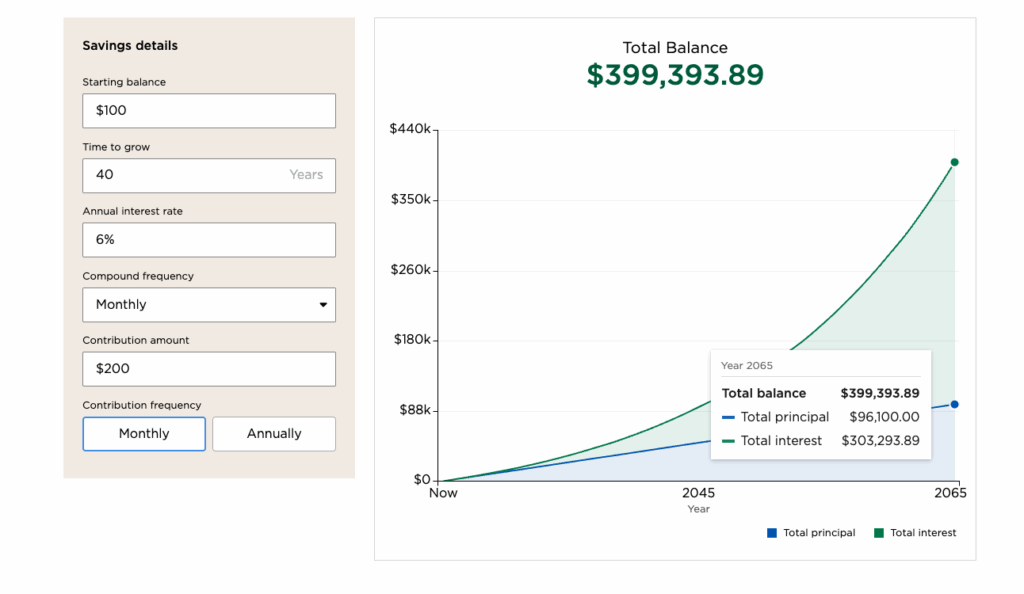Click the blue Total principal legend square

(x=772, y=533)
